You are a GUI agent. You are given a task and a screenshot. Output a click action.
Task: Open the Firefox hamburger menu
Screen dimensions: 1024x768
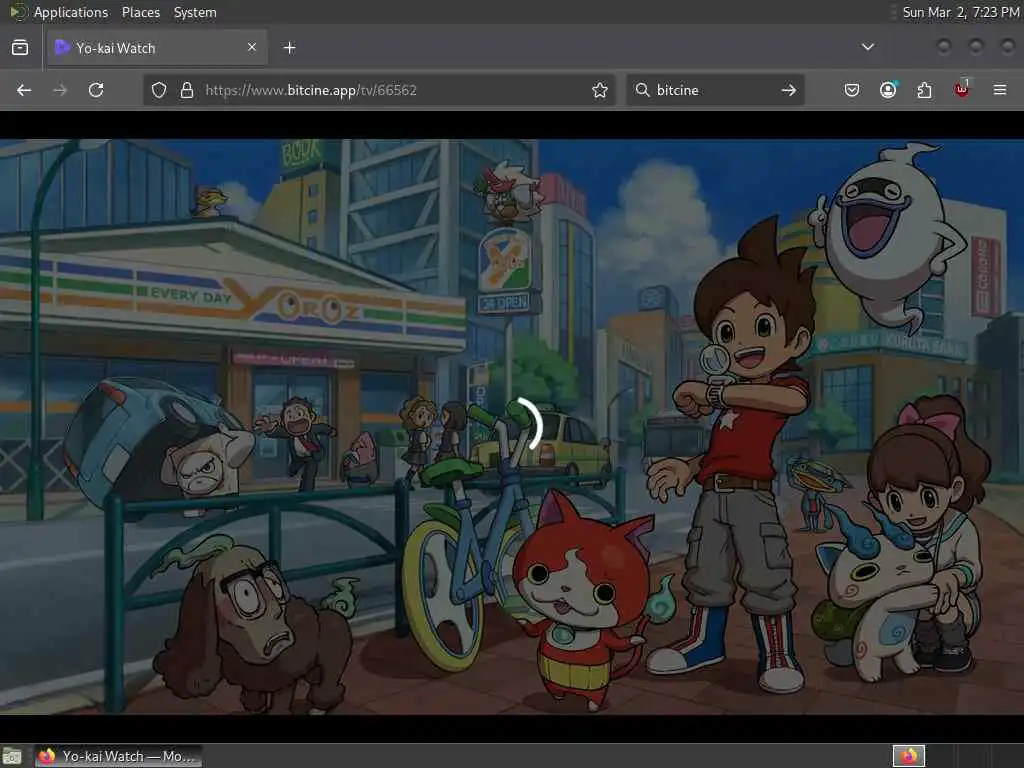1000,90
